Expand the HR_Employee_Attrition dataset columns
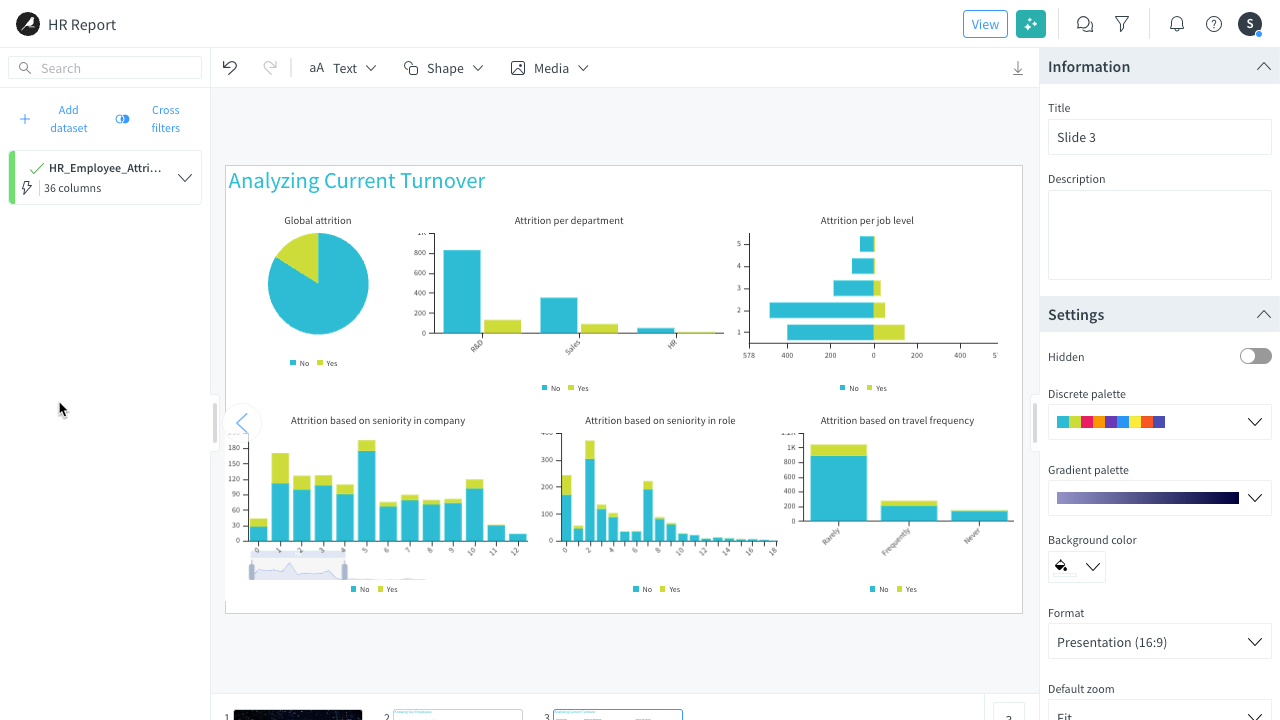Viewport: 1280px width, 720px height. coord(185,178)
